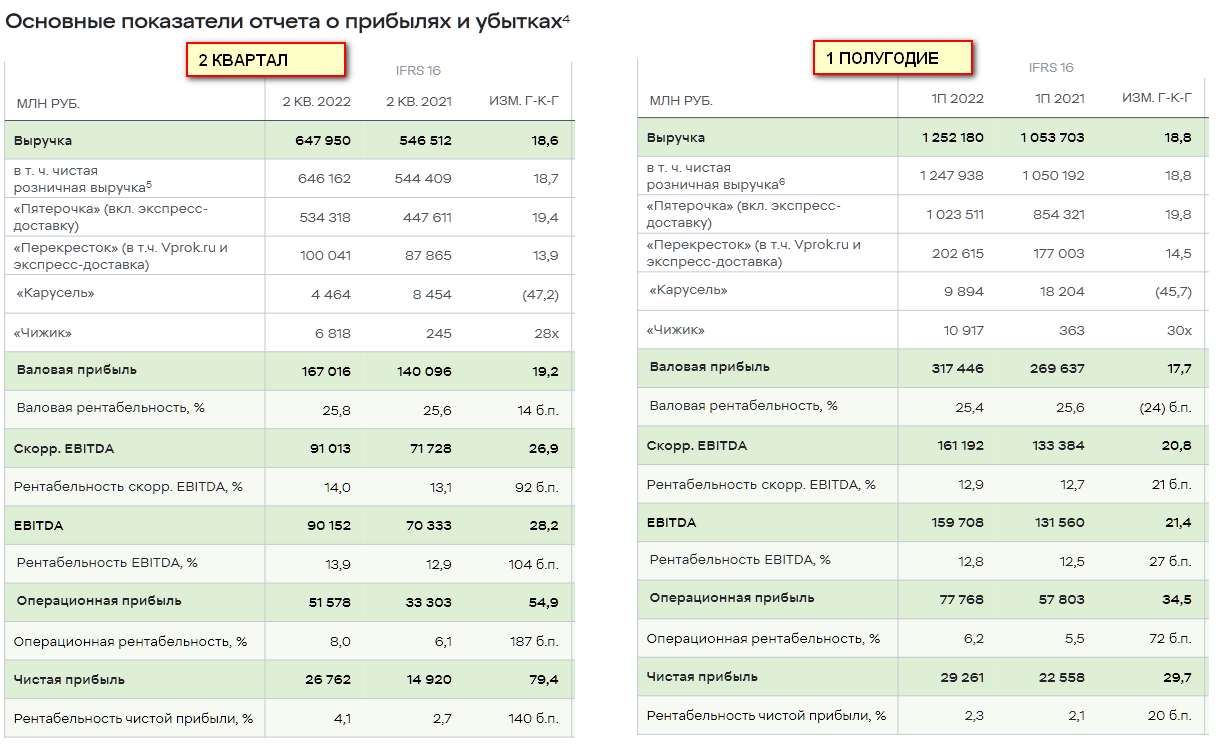This screenshot has height=746, width=1222.
Task: Click the "1П 2022" column header
Action: (957, 98)
